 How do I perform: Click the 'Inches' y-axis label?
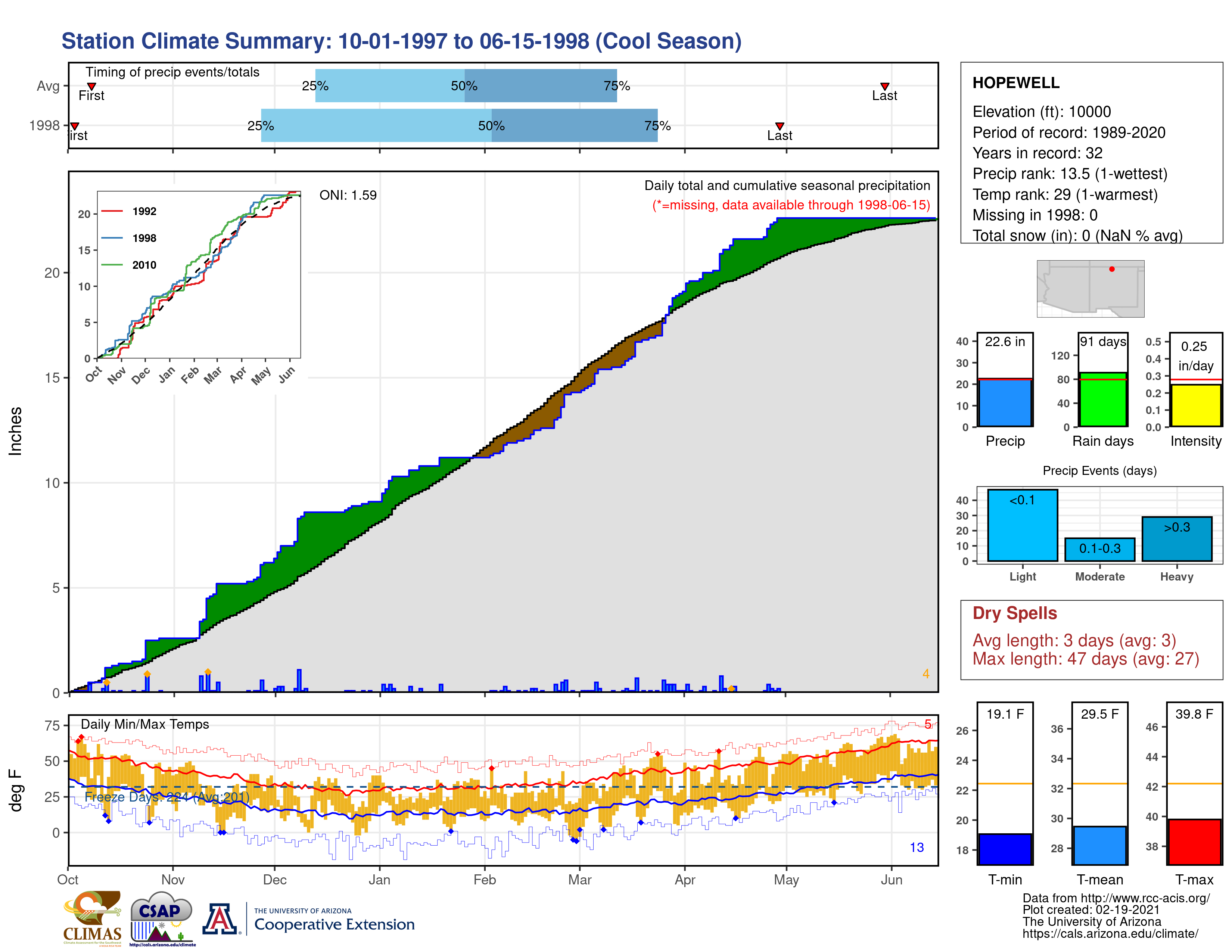point(15,432)
